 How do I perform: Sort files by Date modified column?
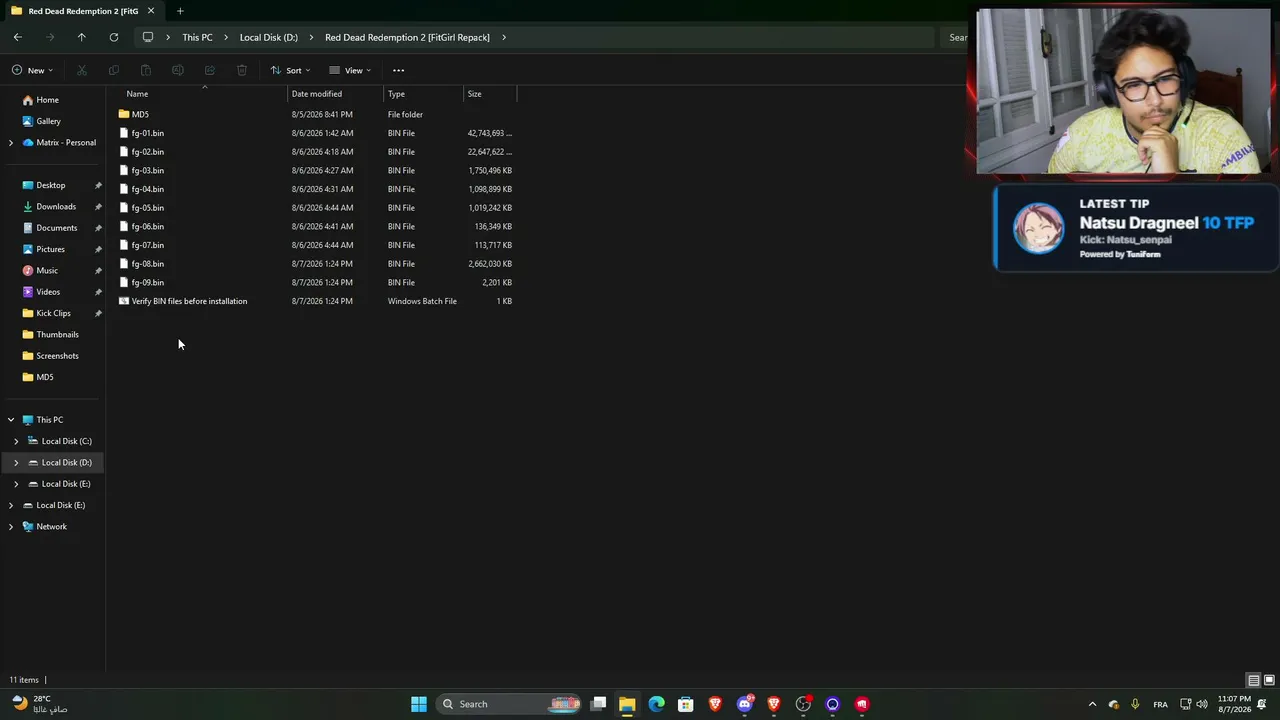point(317,94)
